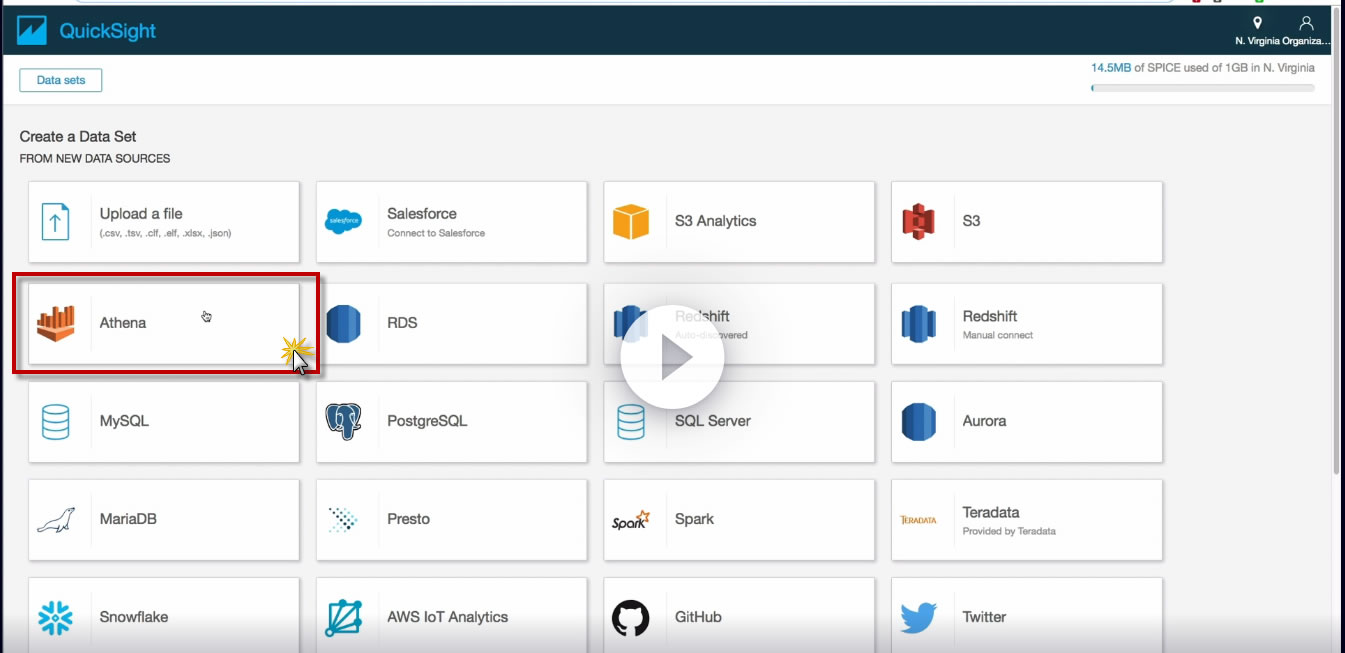
Task: Click the SQL Server cylinder icon
Action: pyautogui.click(x=631, y=421)
